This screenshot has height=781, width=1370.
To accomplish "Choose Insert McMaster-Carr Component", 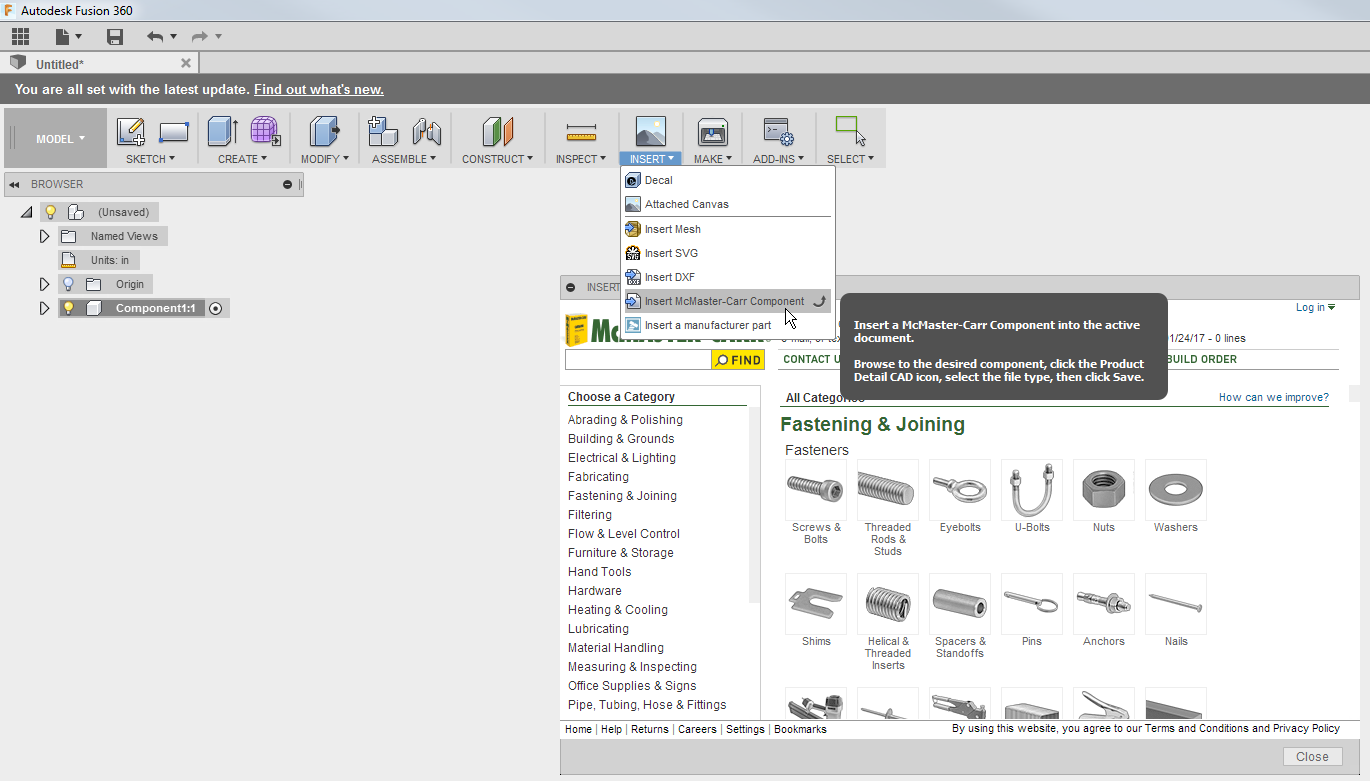I will (x=728, y=301).
